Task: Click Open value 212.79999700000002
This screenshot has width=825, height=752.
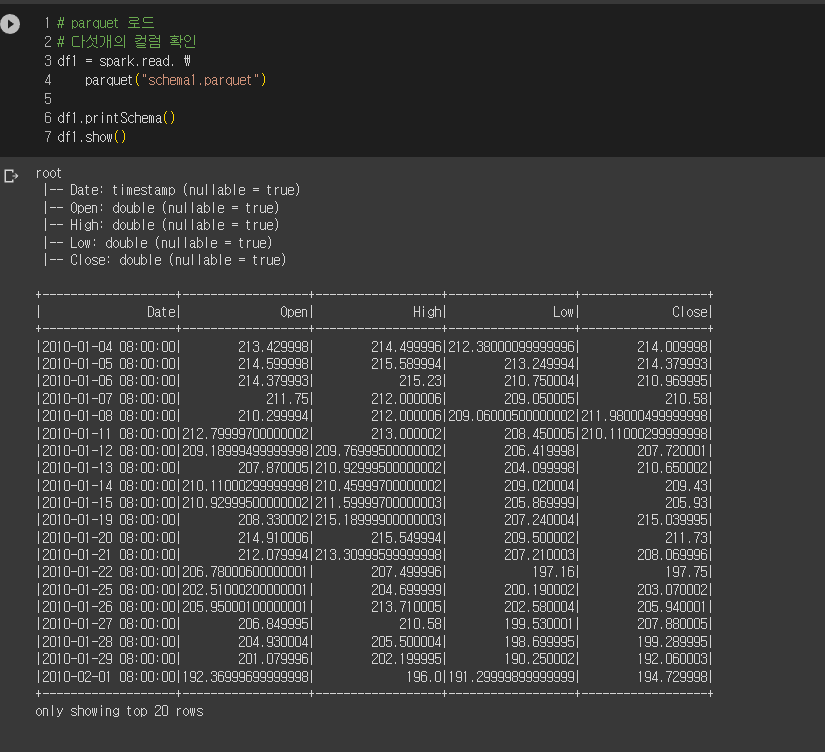Action: click(246, 434)
